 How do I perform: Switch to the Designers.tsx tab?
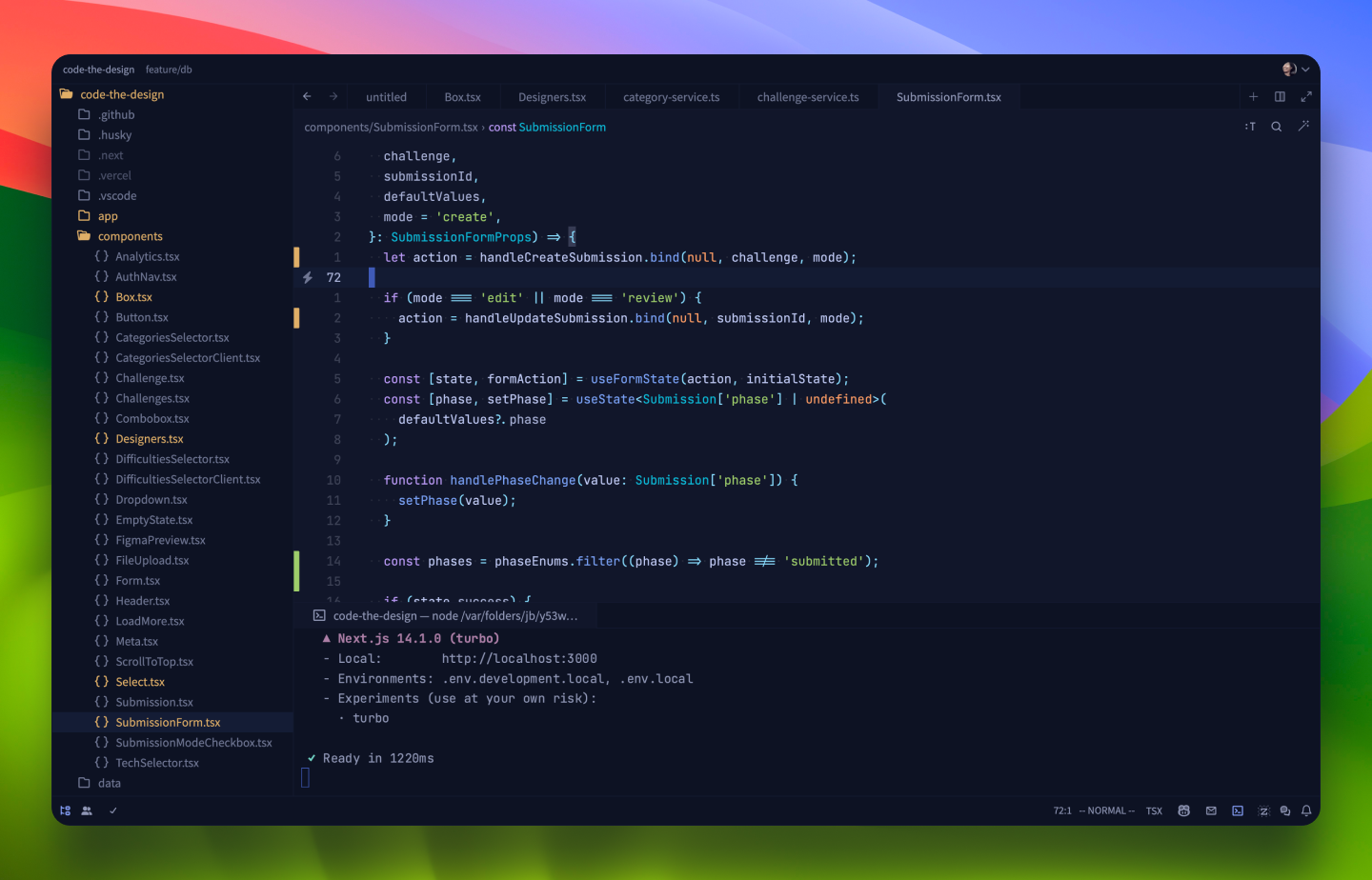[x=552, y=97]
